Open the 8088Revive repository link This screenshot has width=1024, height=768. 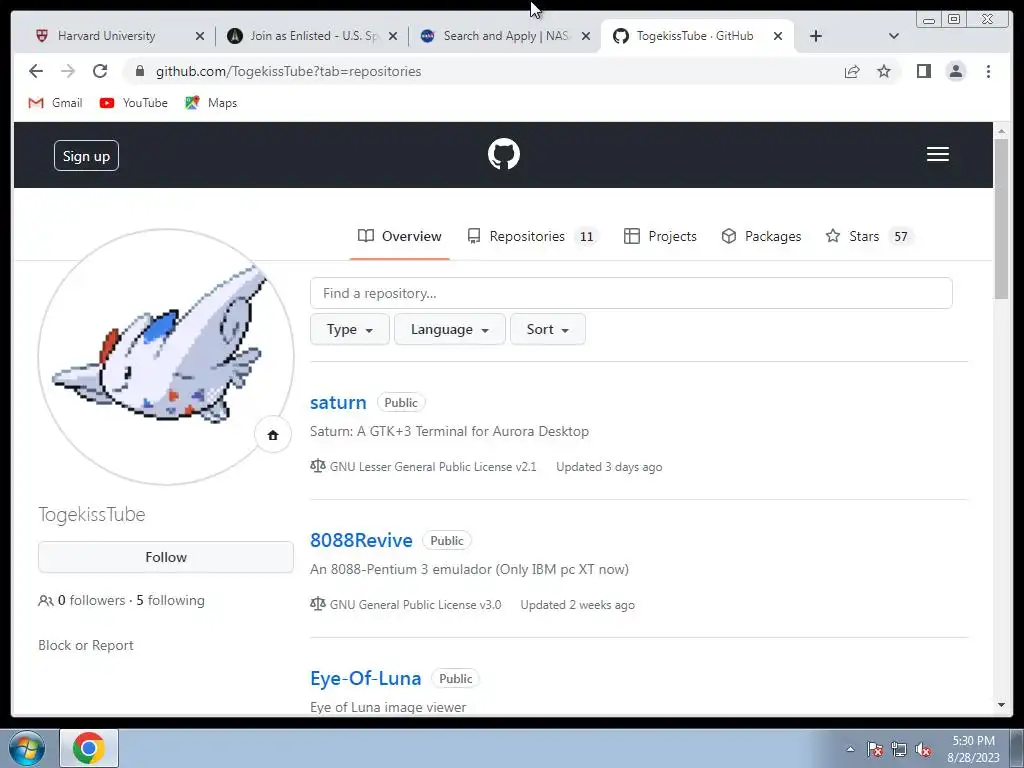tap(361, 540)
